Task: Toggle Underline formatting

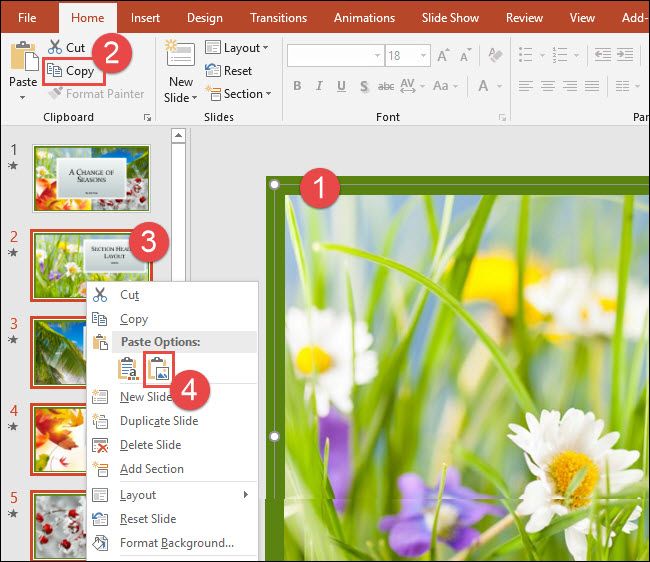Action: click(341, 86)
